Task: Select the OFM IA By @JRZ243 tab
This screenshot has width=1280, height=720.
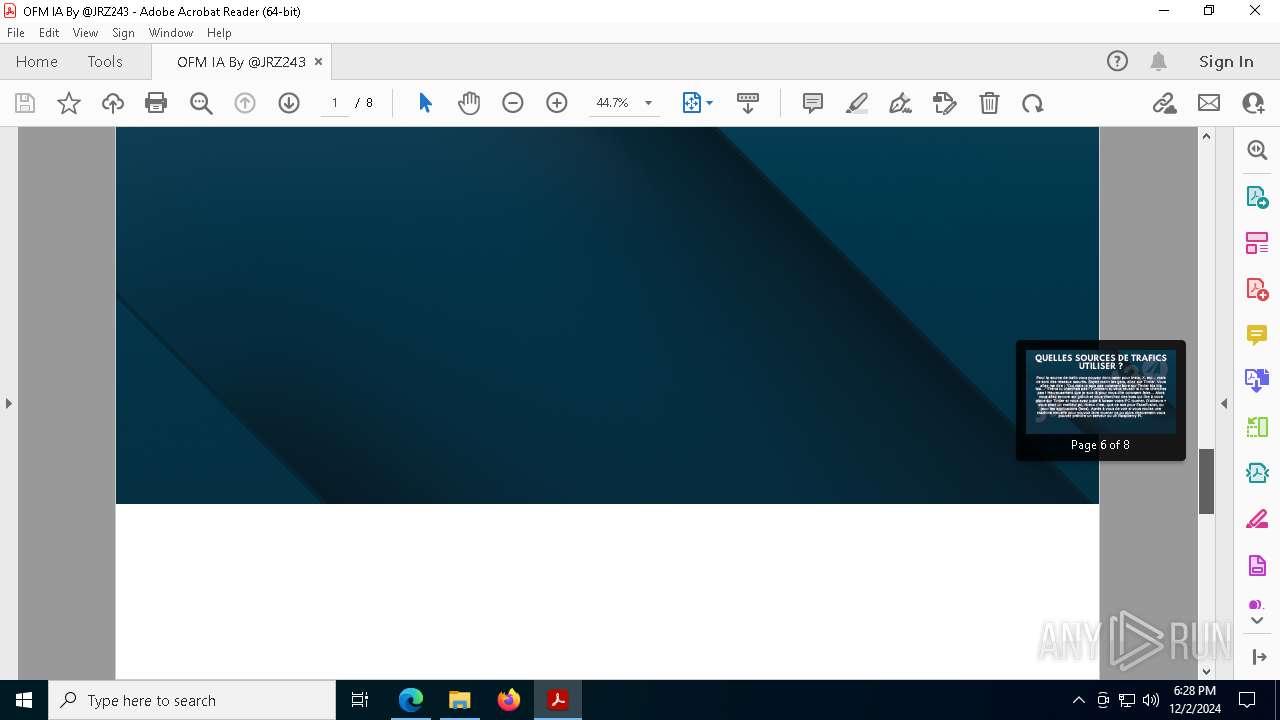Action: (x=241, y=62)
